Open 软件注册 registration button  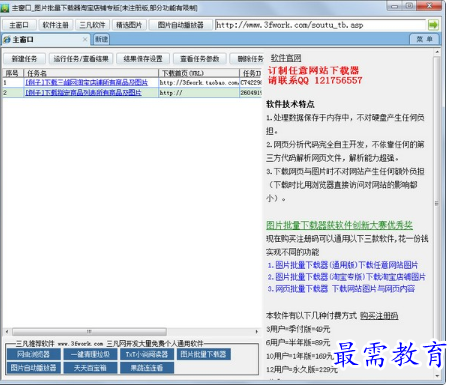[x=55, y=25]
